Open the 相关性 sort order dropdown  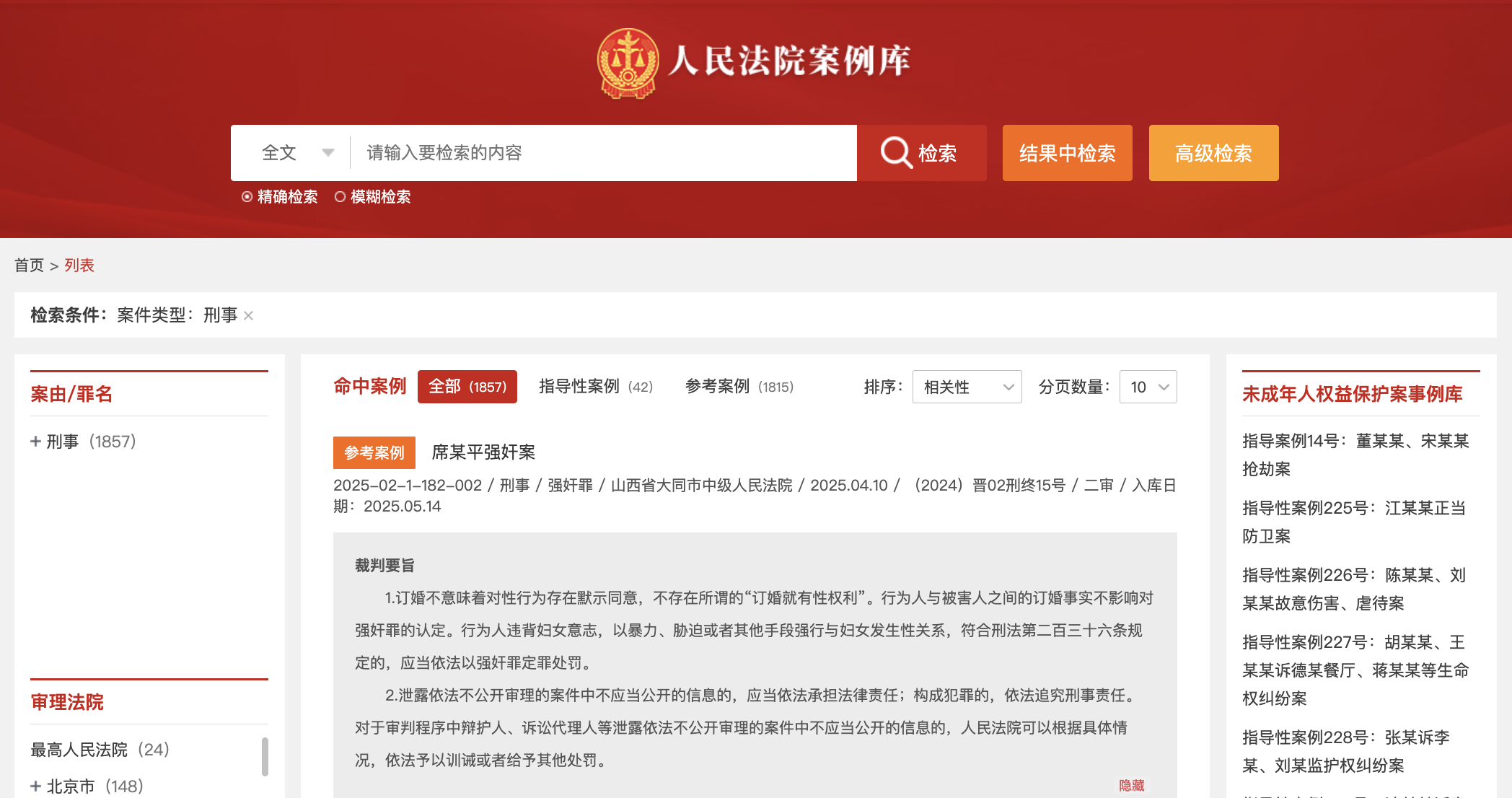(967, 387)
